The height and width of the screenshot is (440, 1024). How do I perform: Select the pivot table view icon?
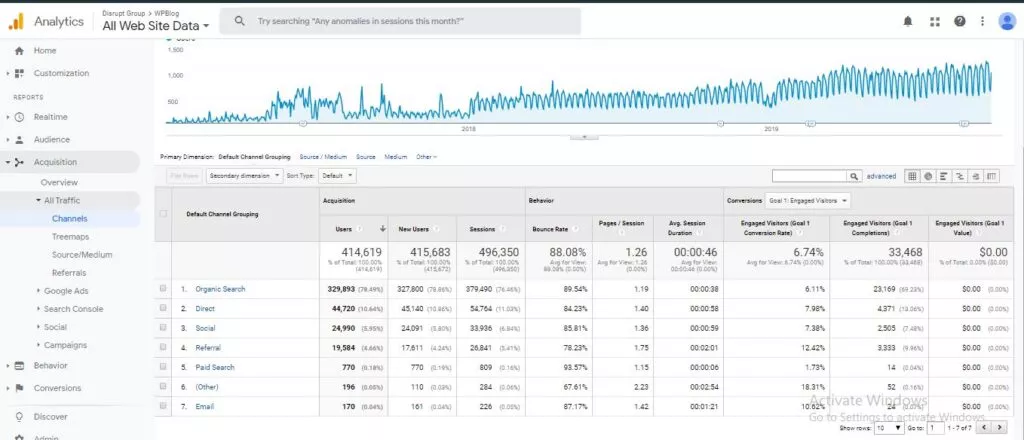[992, 176]
